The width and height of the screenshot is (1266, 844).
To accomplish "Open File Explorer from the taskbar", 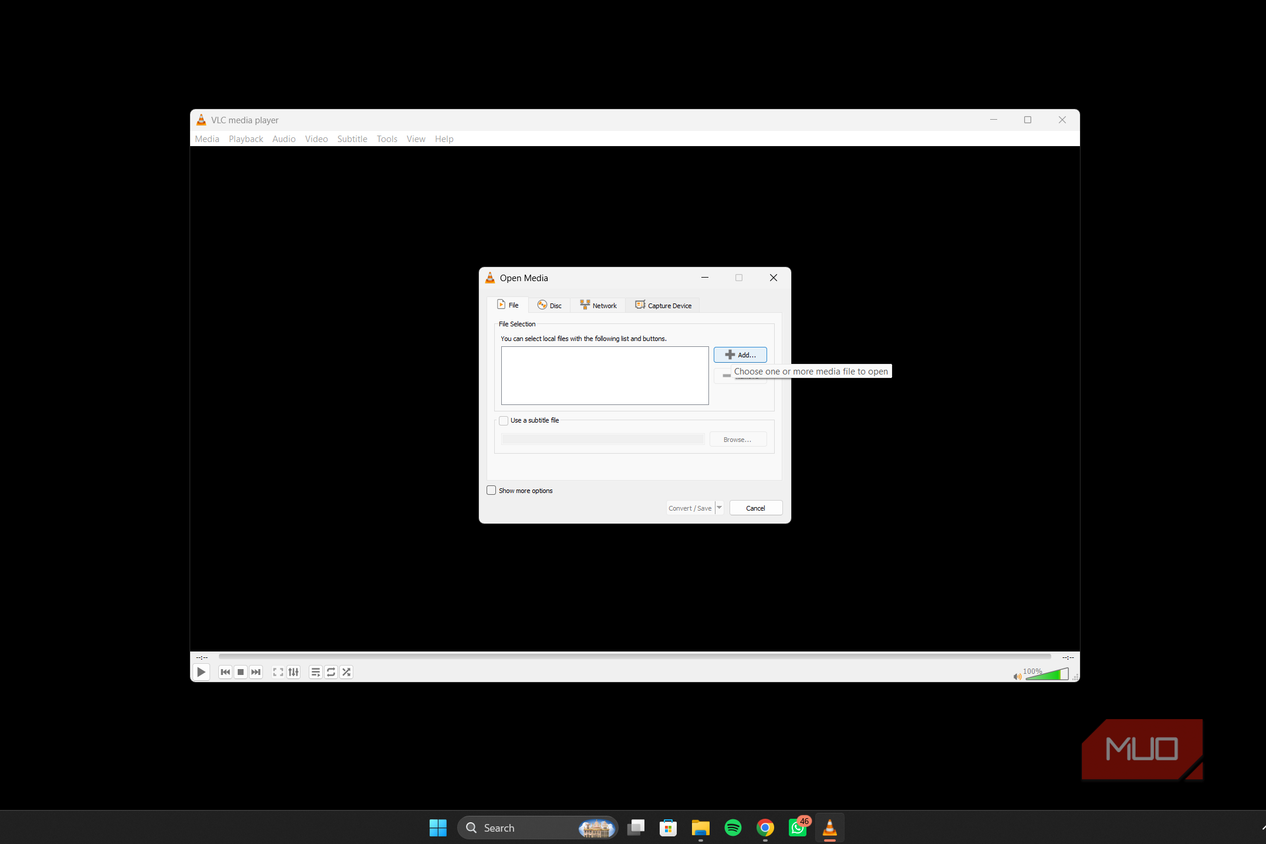I will tap(700, 827).
